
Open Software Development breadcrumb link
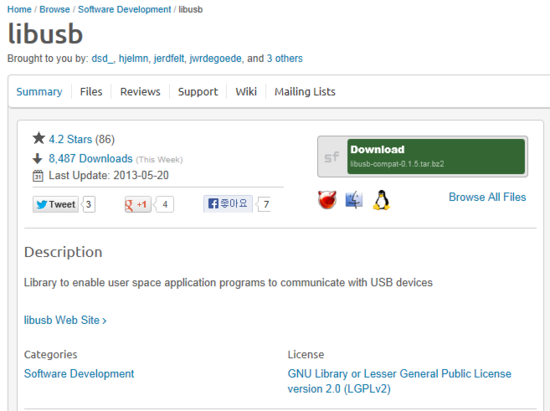click(x=125, y=9)
